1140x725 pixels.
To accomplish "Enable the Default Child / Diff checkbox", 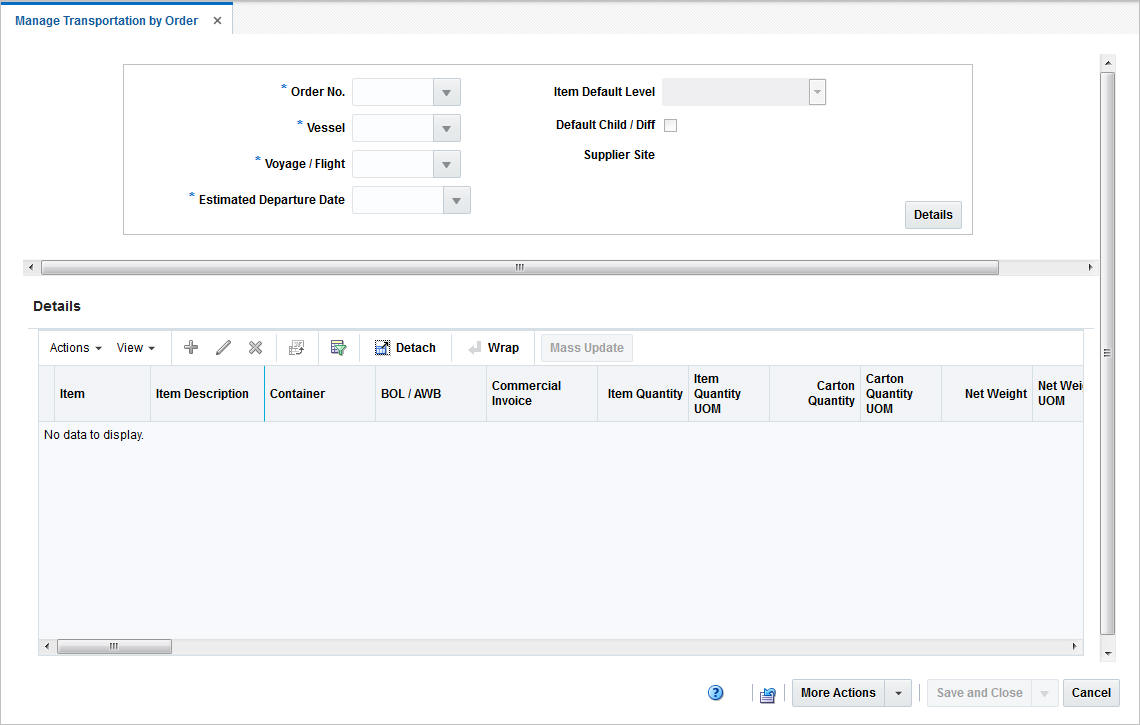I will coord(670,125).
